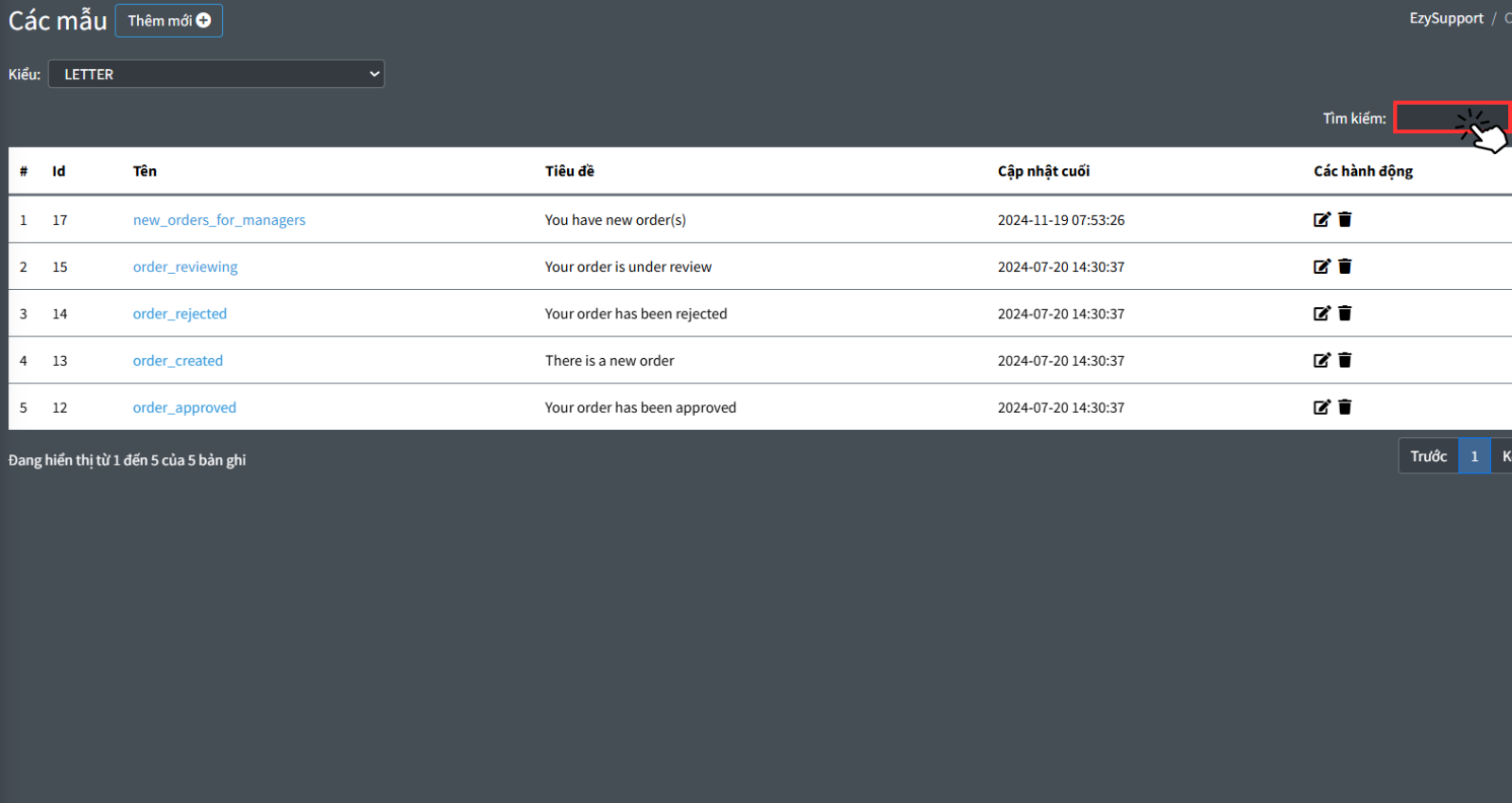Screen dimensions: 1512x803
Task: Edit the order_created template
Action: click(x=1321, y=360)
